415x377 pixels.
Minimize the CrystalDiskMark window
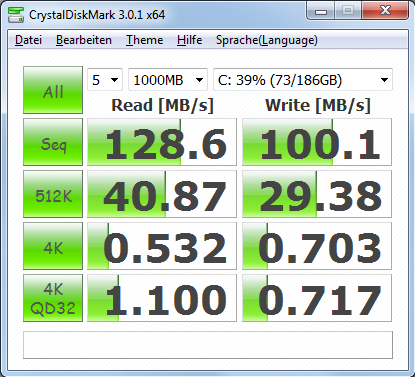click(321, 11)
